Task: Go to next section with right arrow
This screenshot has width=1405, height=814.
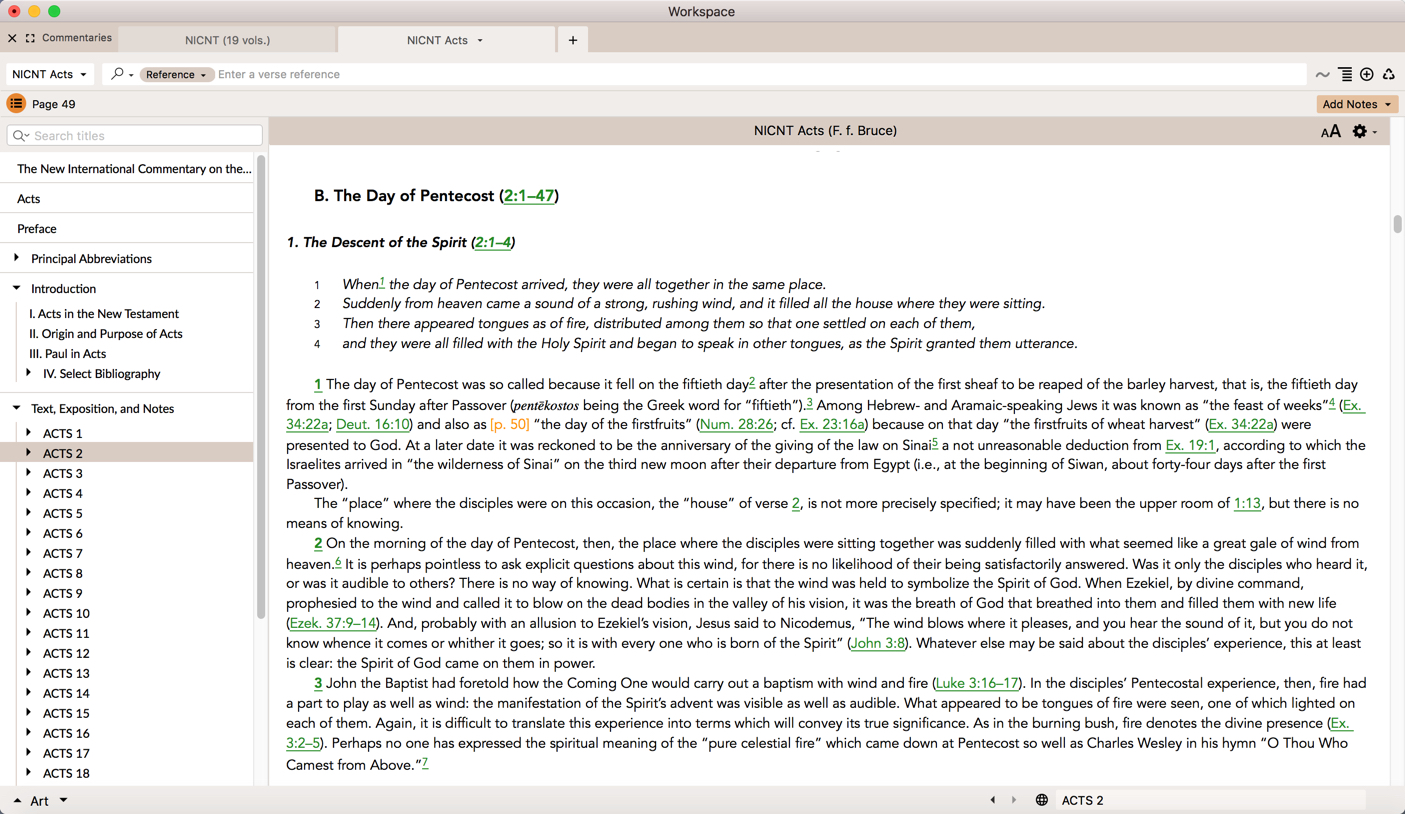Action: pyautogui.click(x=1014, y=800)
